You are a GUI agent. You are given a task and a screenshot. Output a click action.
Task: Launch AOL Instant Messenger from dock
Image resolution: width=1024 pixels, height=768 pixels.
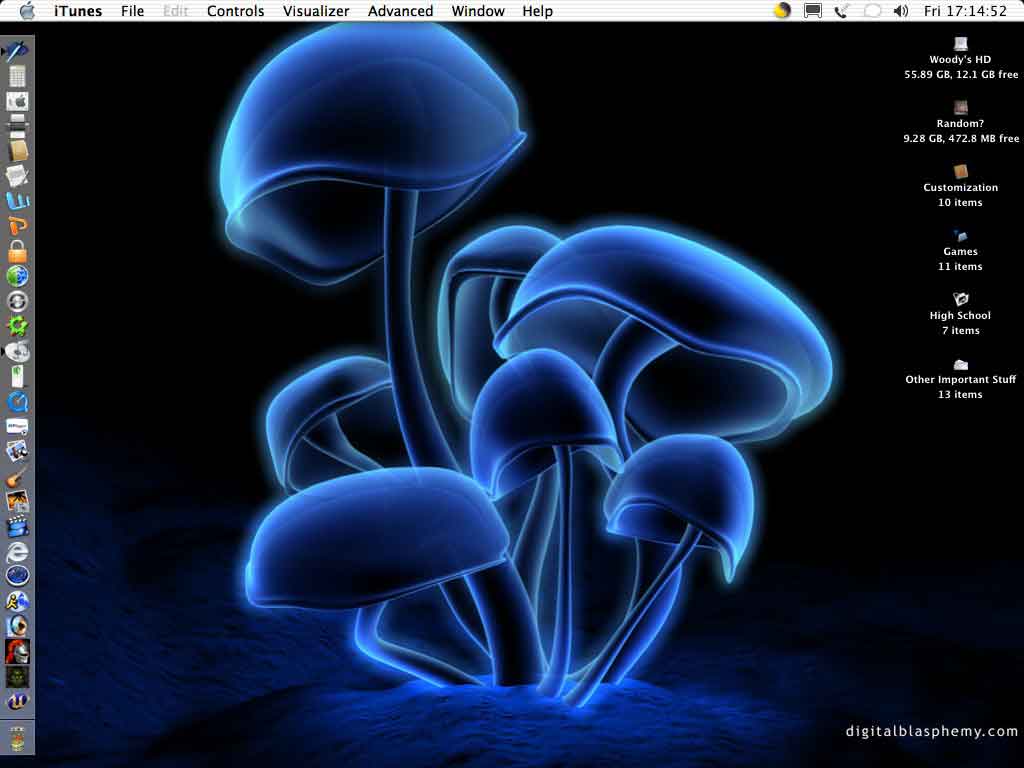click(x=17, y=601)
